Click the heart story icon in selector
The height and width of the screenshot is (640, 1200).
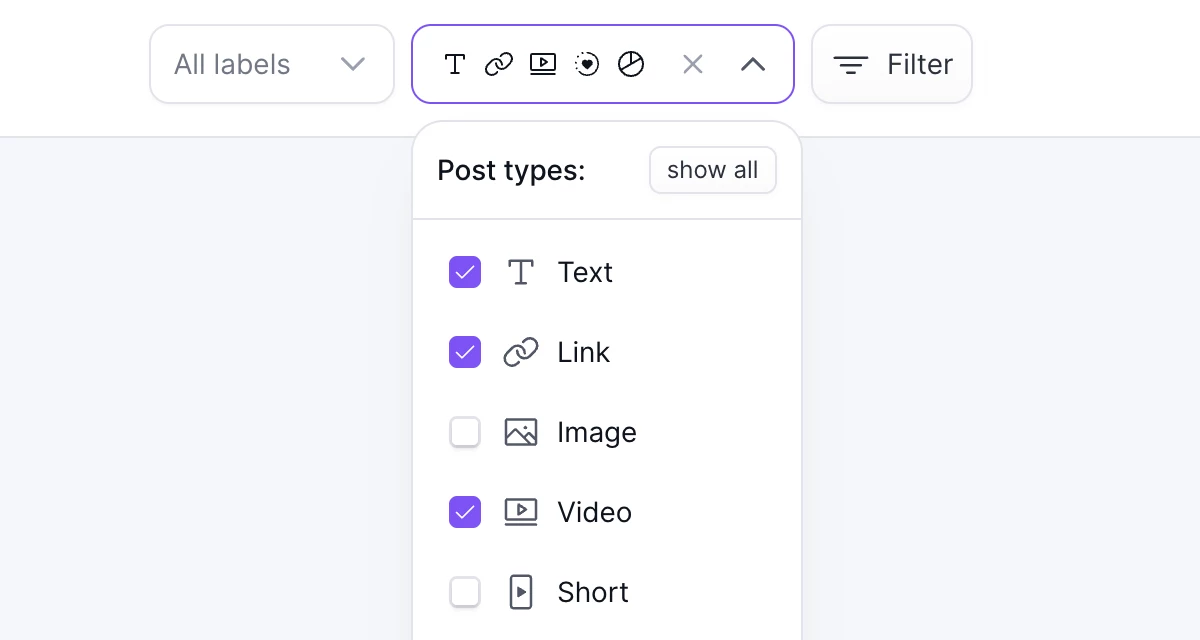coord(587,64)
